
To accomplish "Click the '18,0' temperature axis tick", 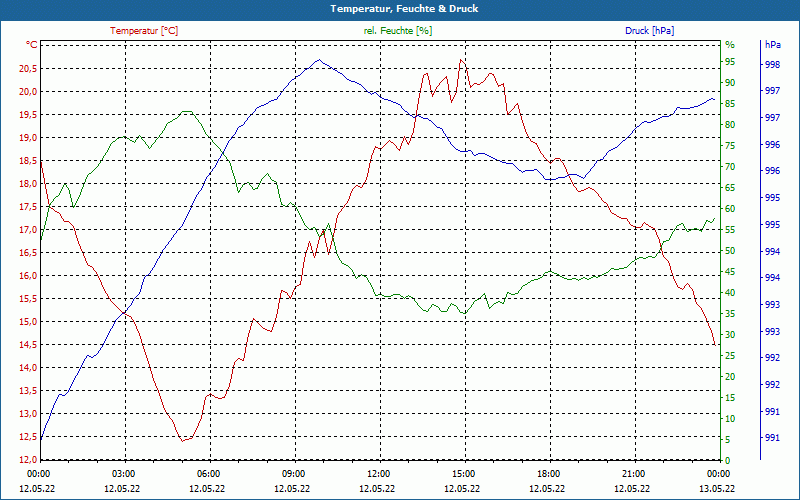I will (28, 183).
